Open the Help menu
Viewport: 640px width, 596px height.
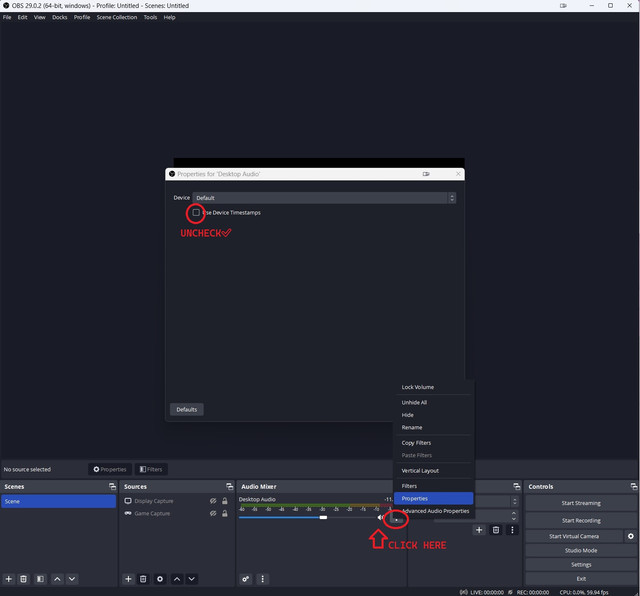pyautogui.click(x=169, y=17)
